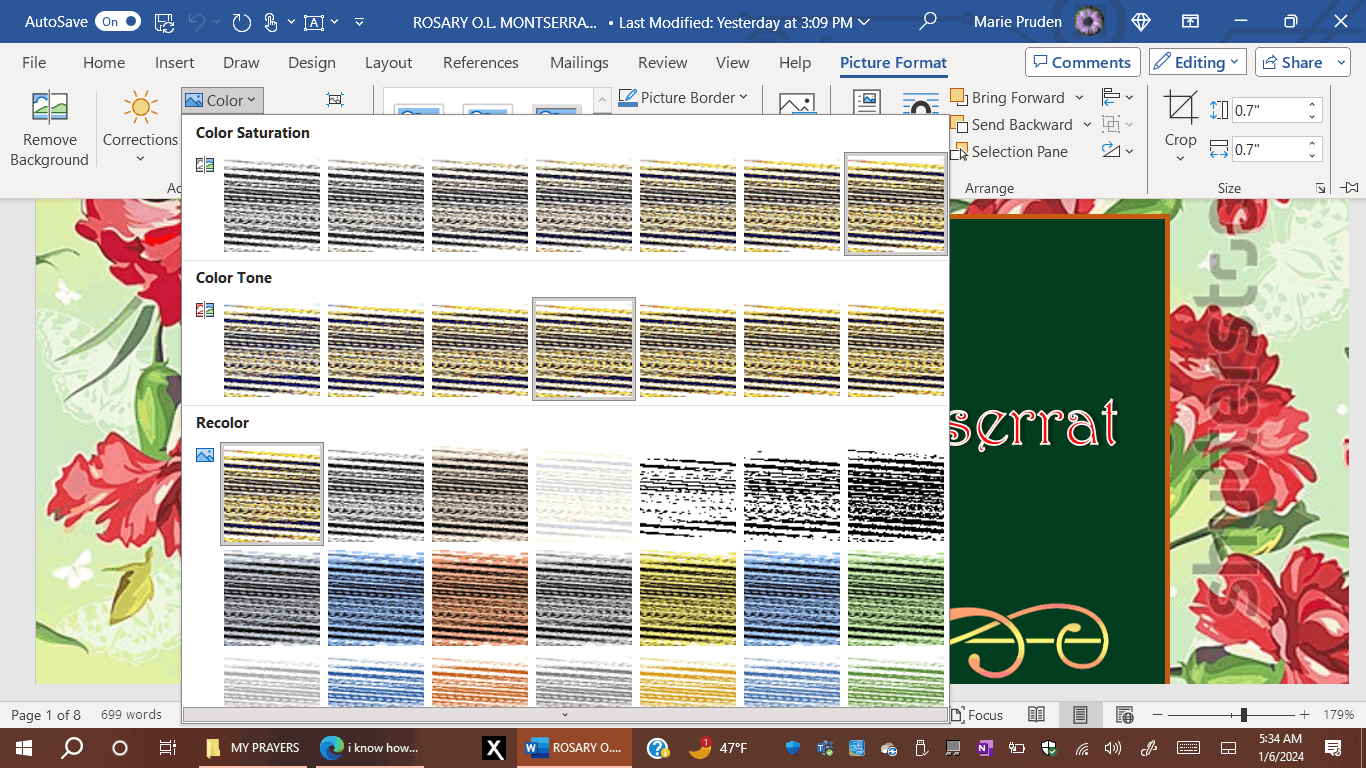
Task: Open the Bring Forward dropdown arrow
Action: (x=1079, y=98)
